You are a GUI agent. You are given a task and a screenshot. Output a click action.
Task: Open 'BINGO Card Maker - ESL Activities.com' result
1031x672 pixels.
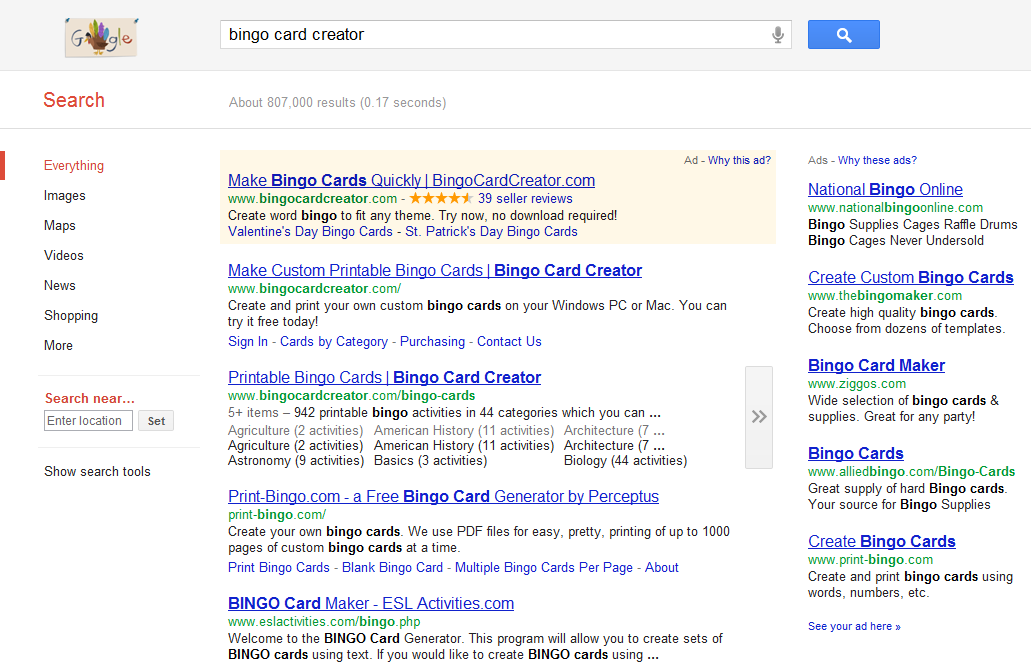click(x=371, y=604)
